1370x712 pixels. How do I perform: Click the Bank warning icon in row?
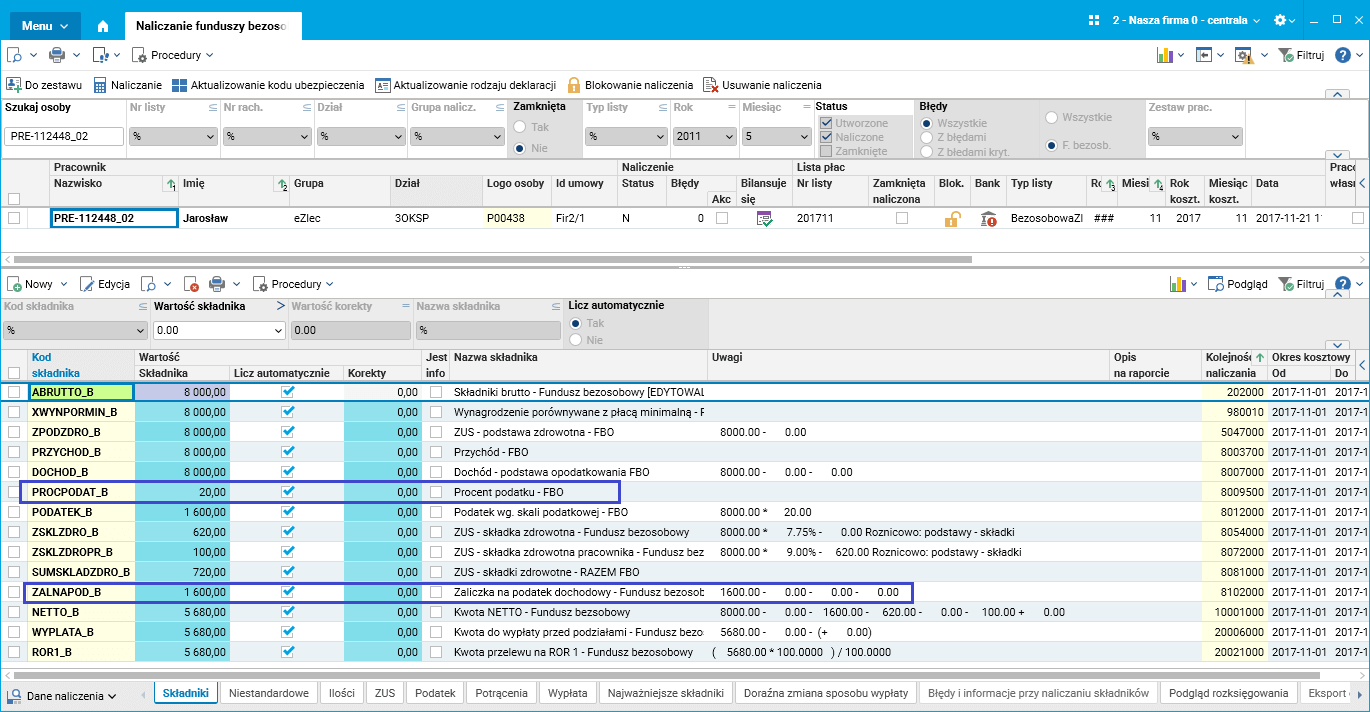pos(988,218)
